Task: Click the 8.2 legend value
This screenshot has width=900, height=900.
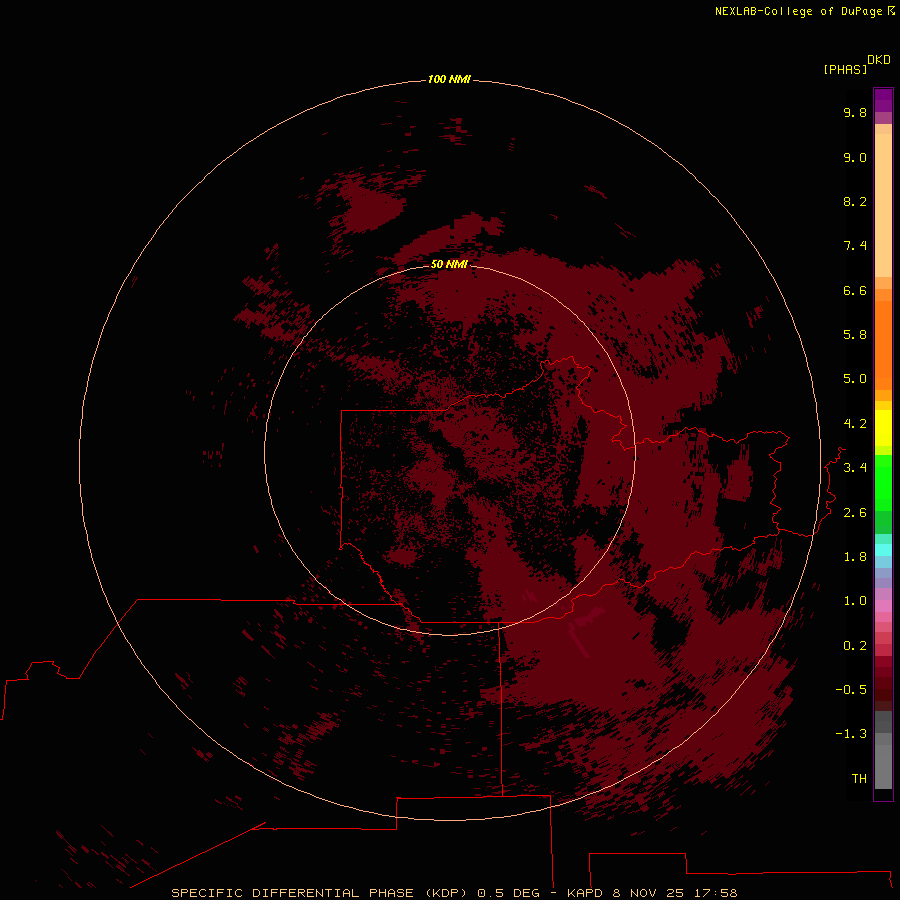Action: pos(855,201)
